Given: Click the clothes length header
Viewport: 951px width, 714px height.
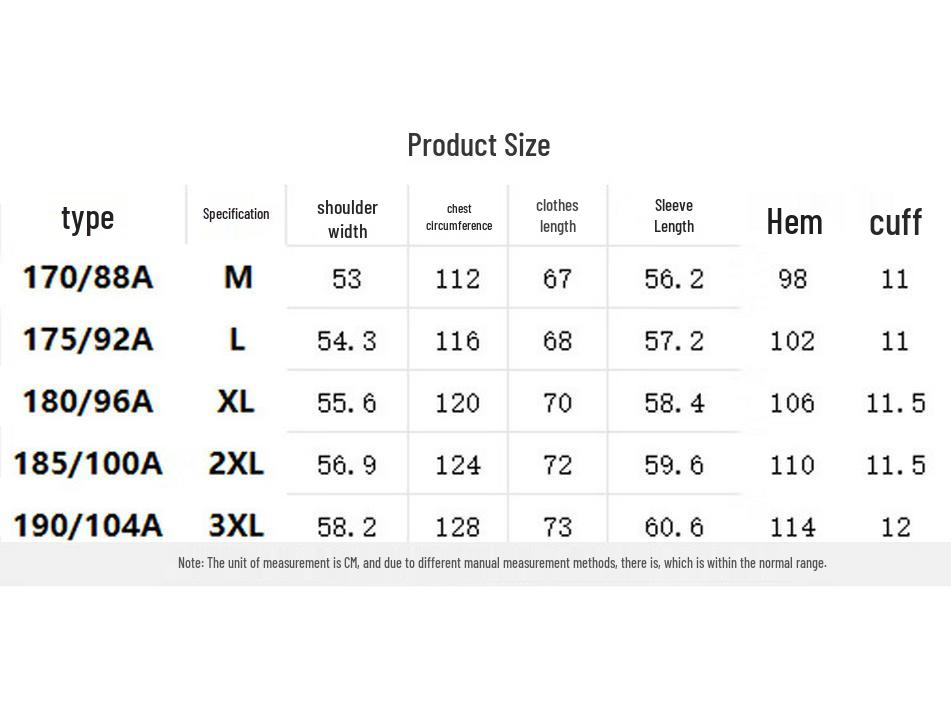Looking at the screenshot, I should (x=557, y=216).
